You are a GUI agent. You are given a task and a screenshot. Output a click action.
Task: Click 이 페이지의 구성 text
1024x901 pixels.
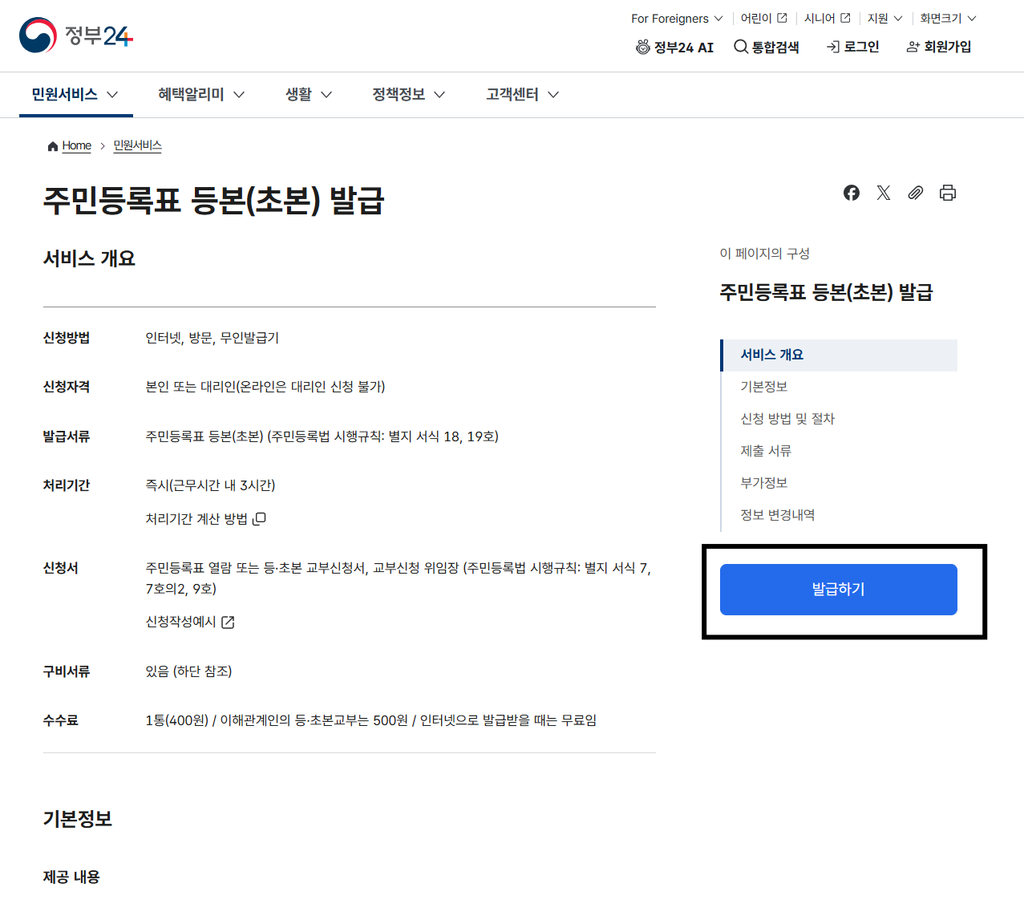(765, 254)
